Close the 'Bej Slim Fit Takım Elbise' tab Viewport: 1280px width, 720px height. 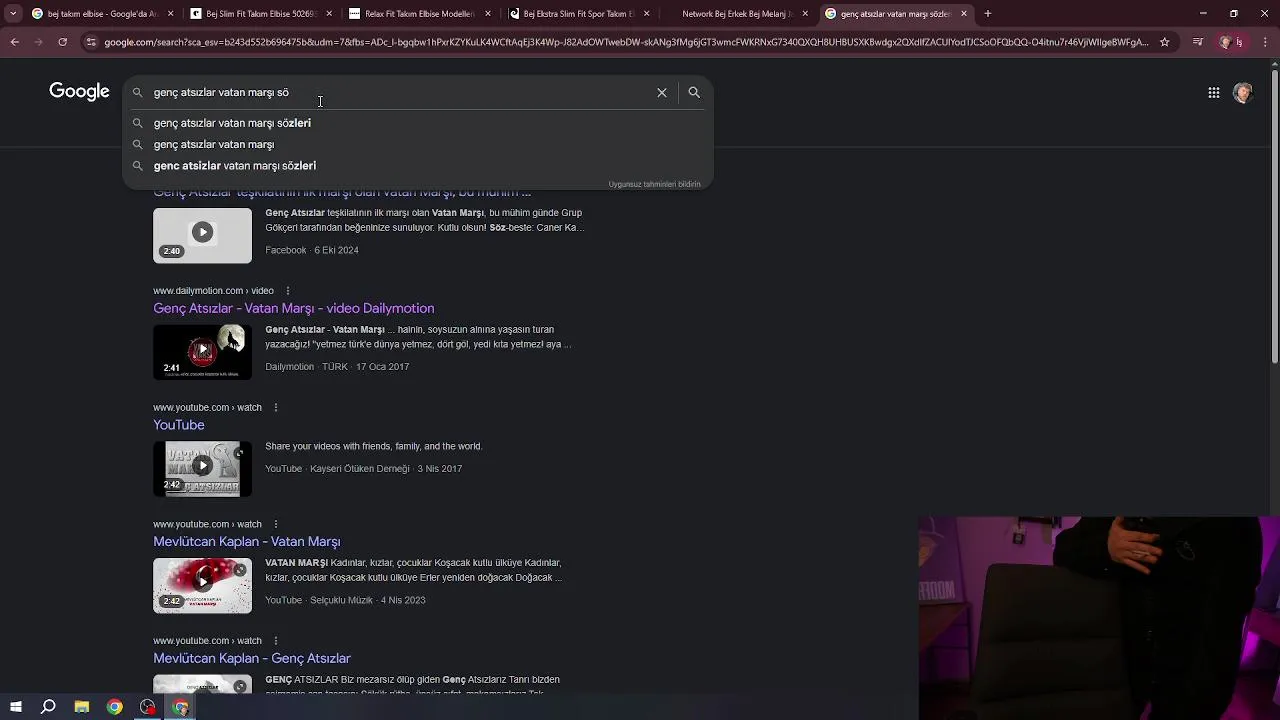coord(329,14)
